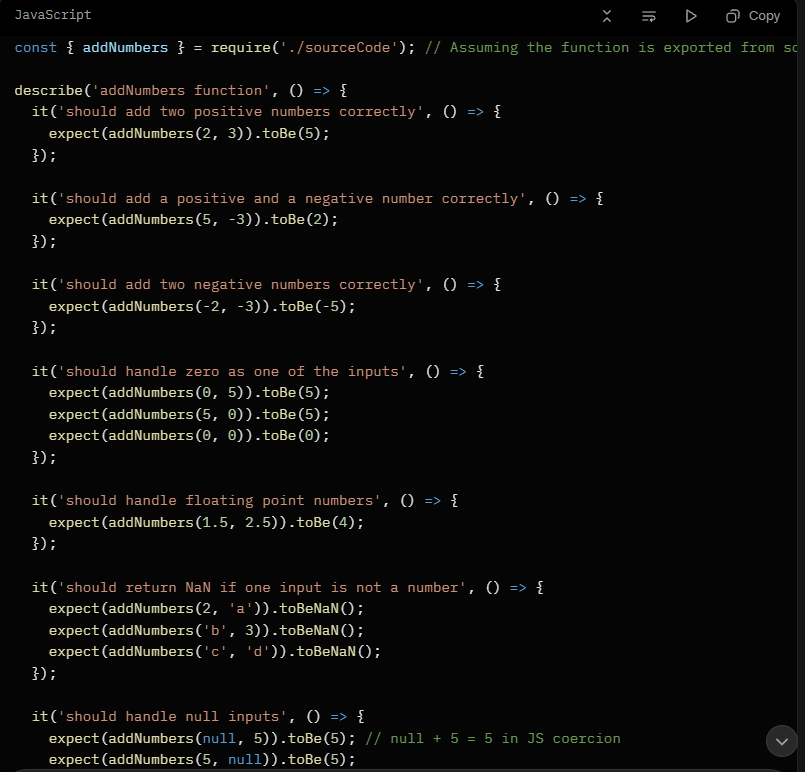Click the downward chevron at bottom right
The image size is (805, 772).
(x=781, y=741)
